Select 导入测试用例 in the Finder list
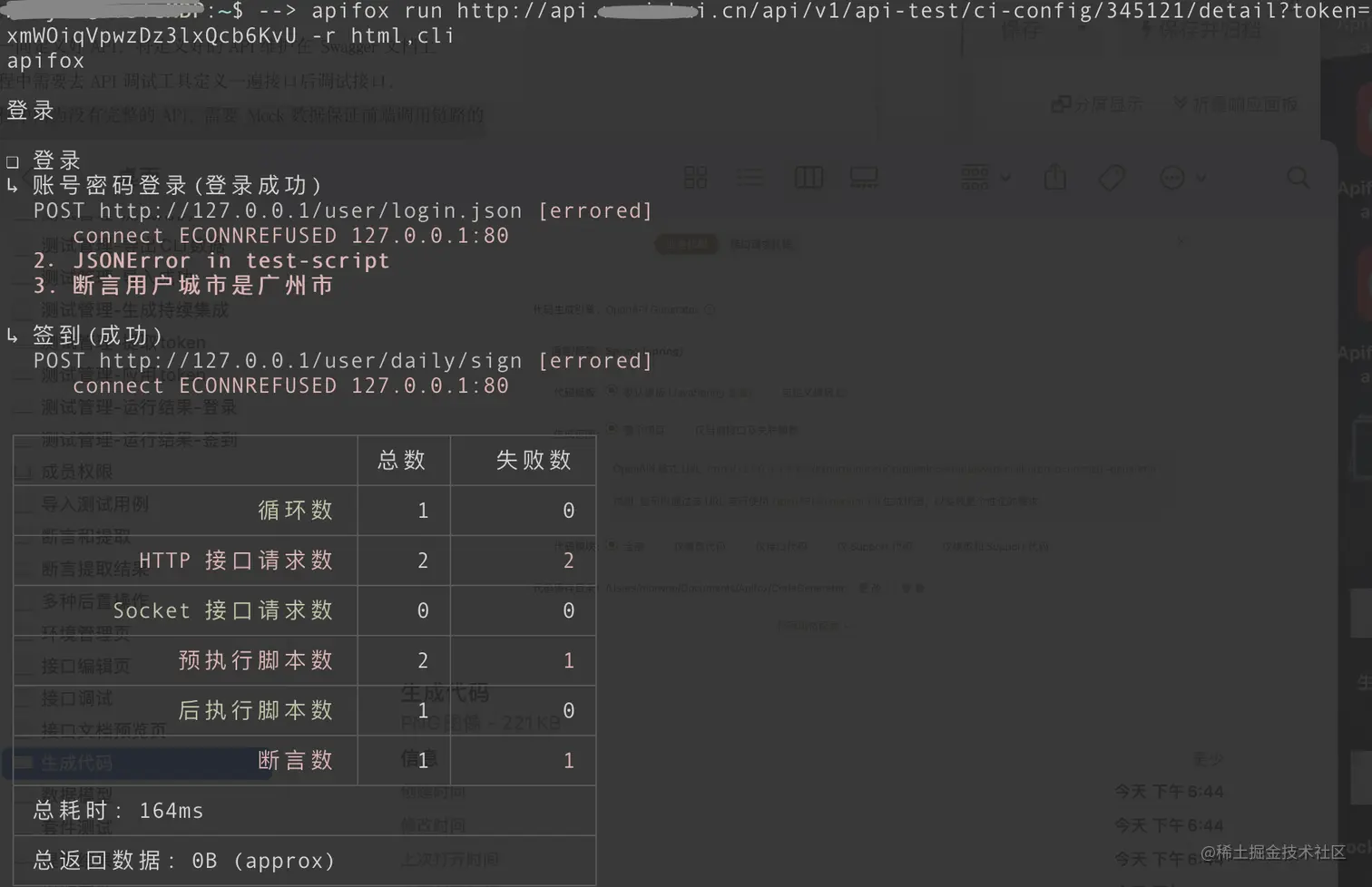This screenshot has width=1372, height=887. coord(94,503)
